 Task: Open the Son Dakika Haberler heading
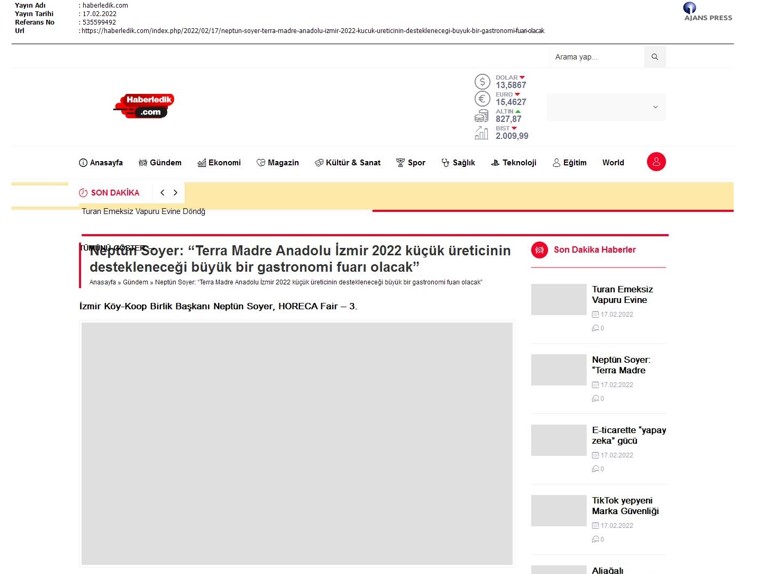pos(594,250)
